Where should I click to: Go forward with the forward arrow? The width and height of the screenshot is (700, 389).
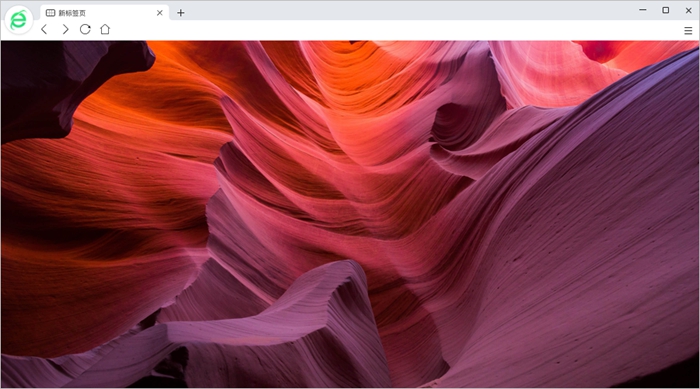click(x=65, y=29)
